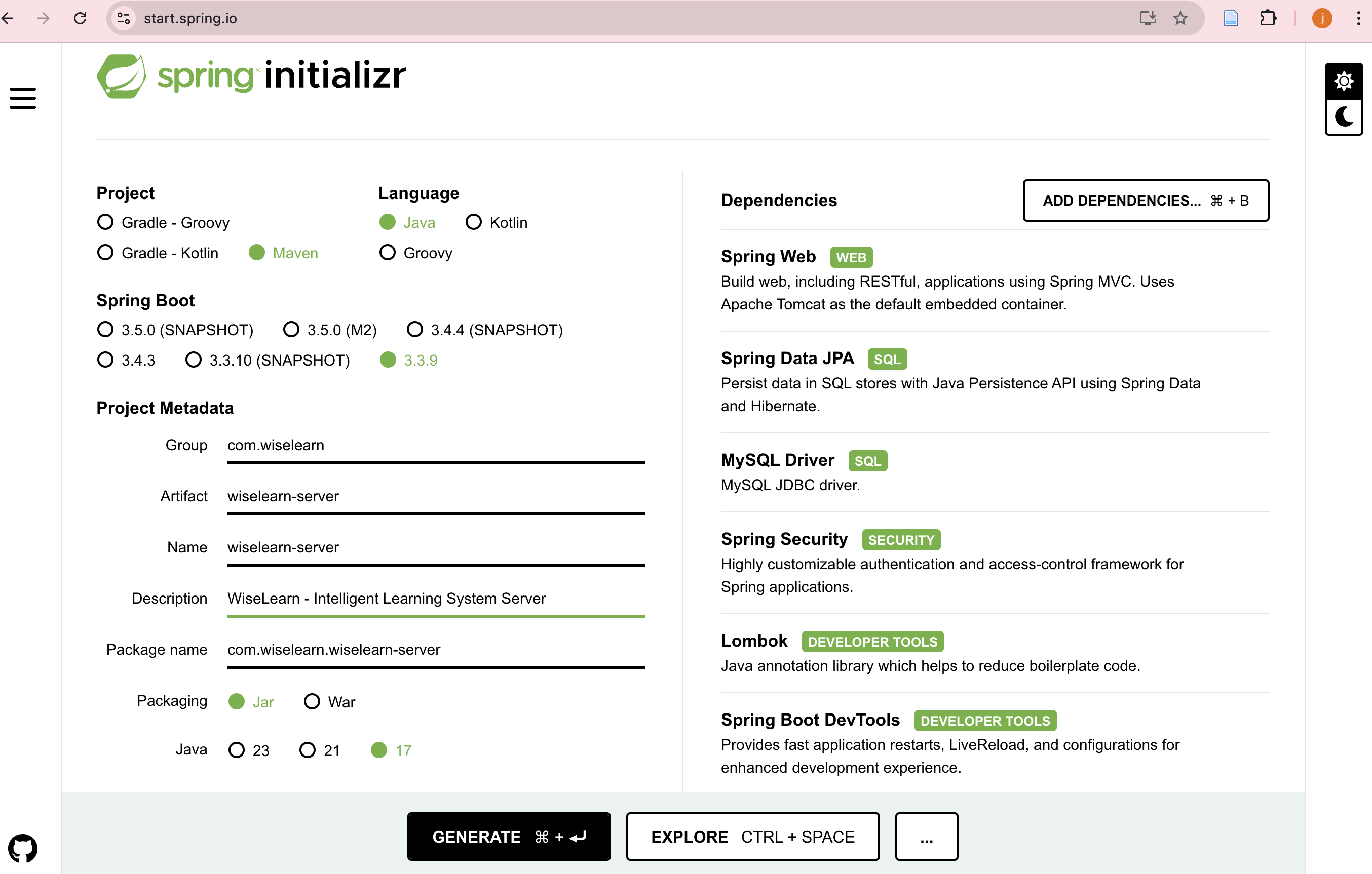This screenshot has height=874, width=1372.
Task: Switch to light theme sun icon
Action: [x=1344, y=82]
